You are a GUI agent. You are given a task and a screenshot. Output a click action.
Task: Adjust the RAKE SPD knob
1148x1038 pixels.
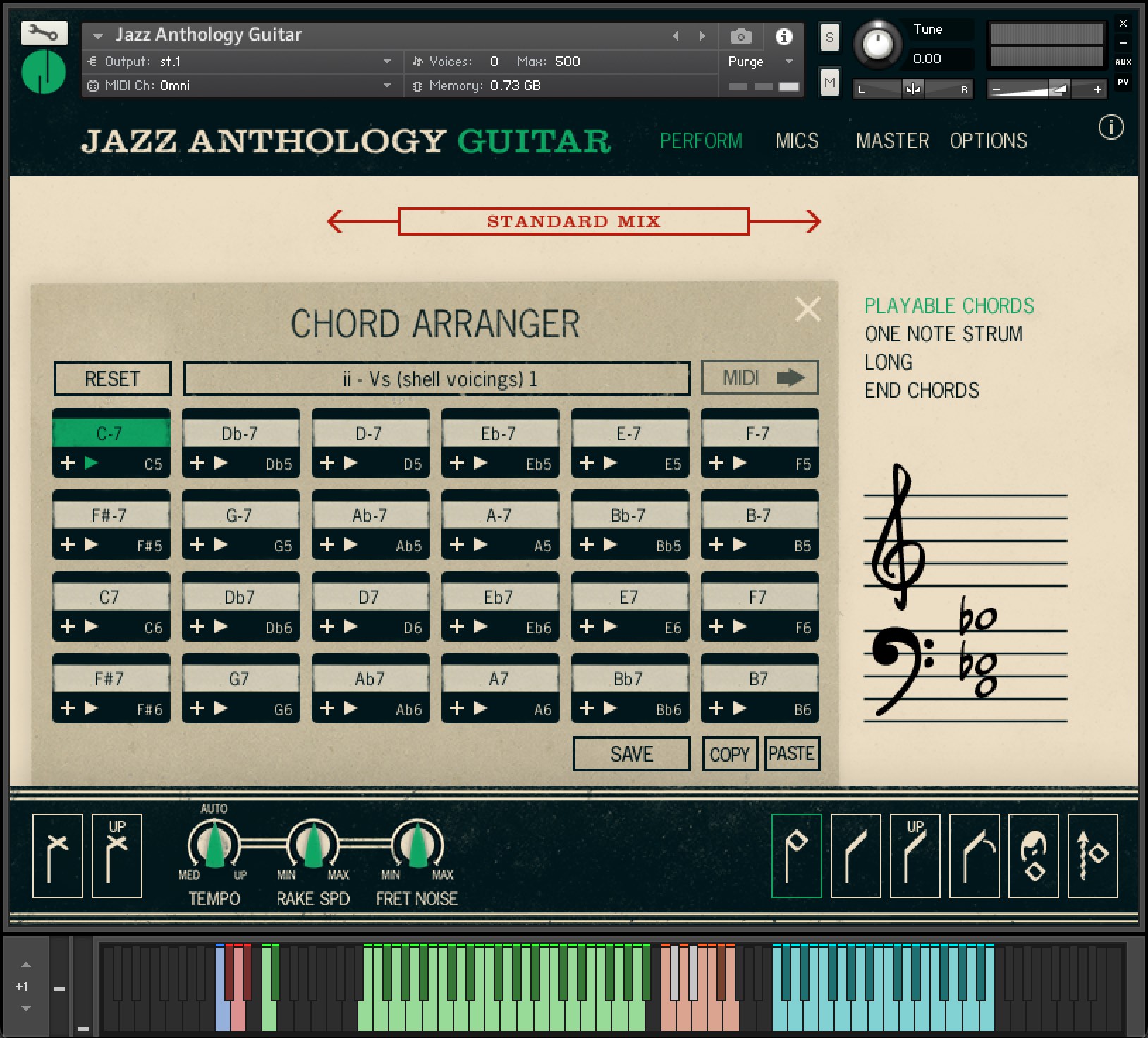[313, 844]
